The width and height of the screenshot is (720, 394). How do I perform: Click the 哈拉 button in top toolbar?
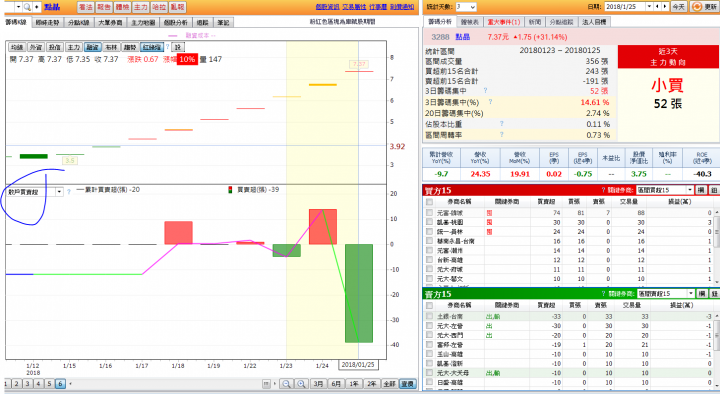click(x=159, y=7)
